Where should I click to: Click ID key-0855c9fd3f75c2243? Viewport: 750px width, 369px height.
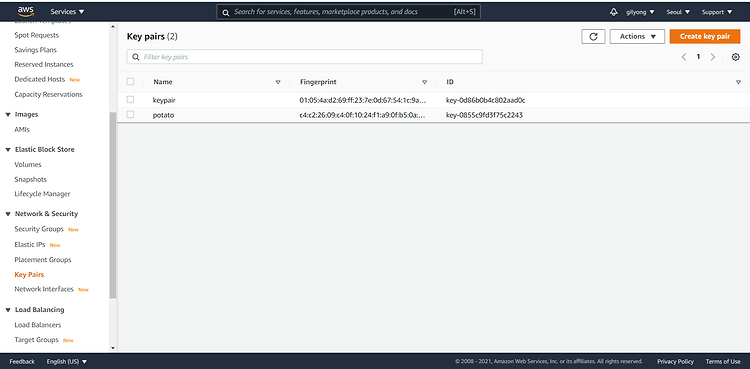tap(484, 115)
